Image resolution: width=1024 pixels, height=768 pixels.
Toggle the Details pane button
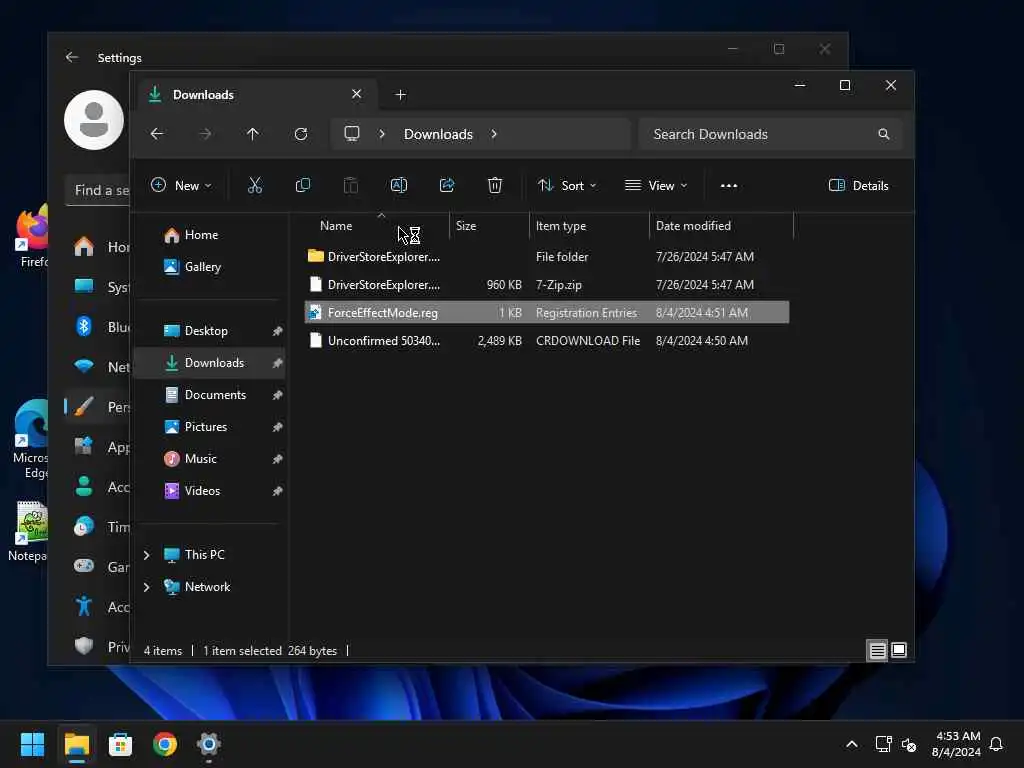[858, 185]
